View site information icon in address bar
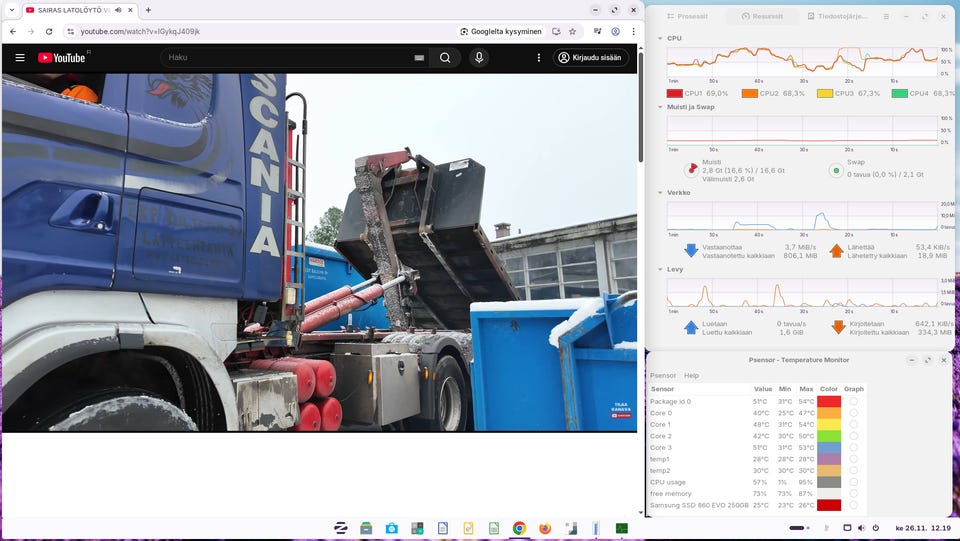 coord(70,31)
